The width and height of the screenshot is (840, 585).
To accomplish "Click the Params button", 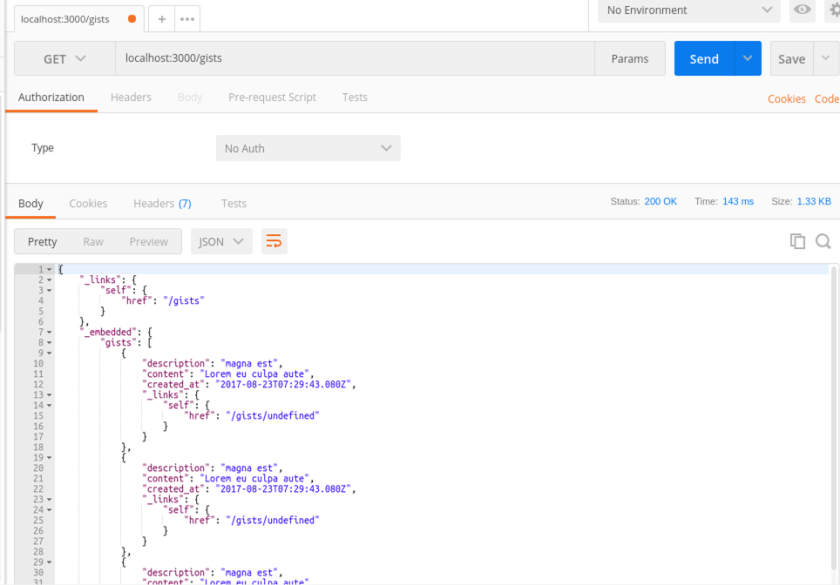I will click(630, 59).
